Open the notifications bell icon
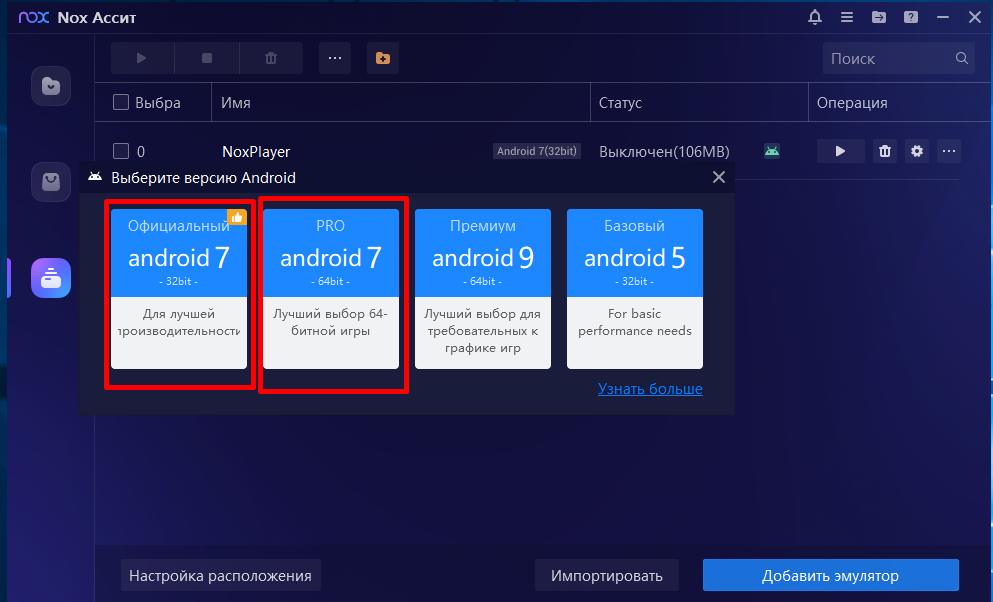The image size is (993, 602). click(x=814, y=17)
